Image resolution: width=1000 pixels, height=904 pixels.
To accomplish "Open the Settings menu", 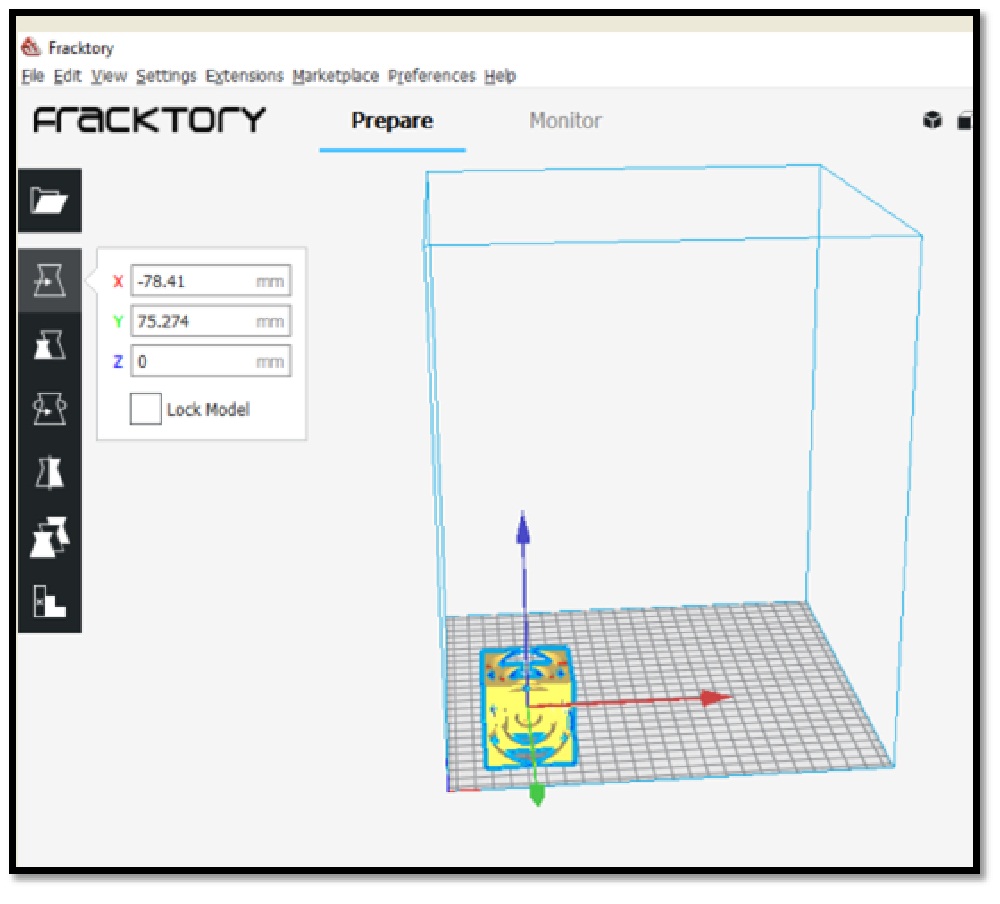I will pos(166,76).
